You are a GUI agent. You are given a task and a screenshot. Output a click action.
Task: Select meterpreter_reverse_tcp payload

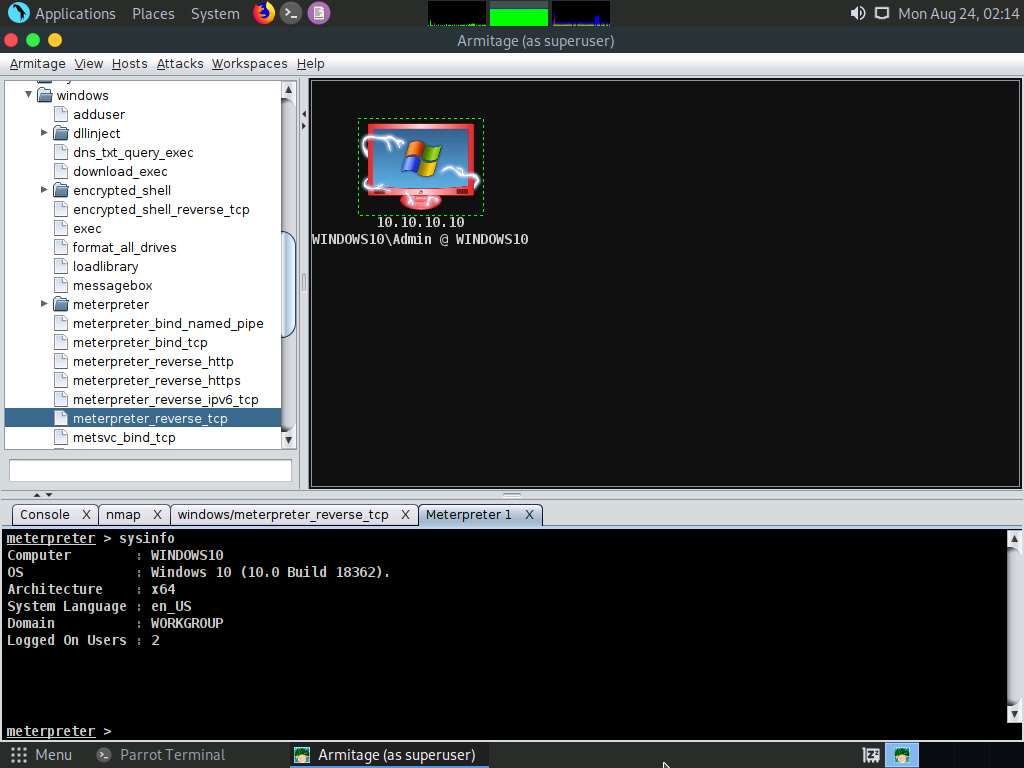click(x=142, y=418)
